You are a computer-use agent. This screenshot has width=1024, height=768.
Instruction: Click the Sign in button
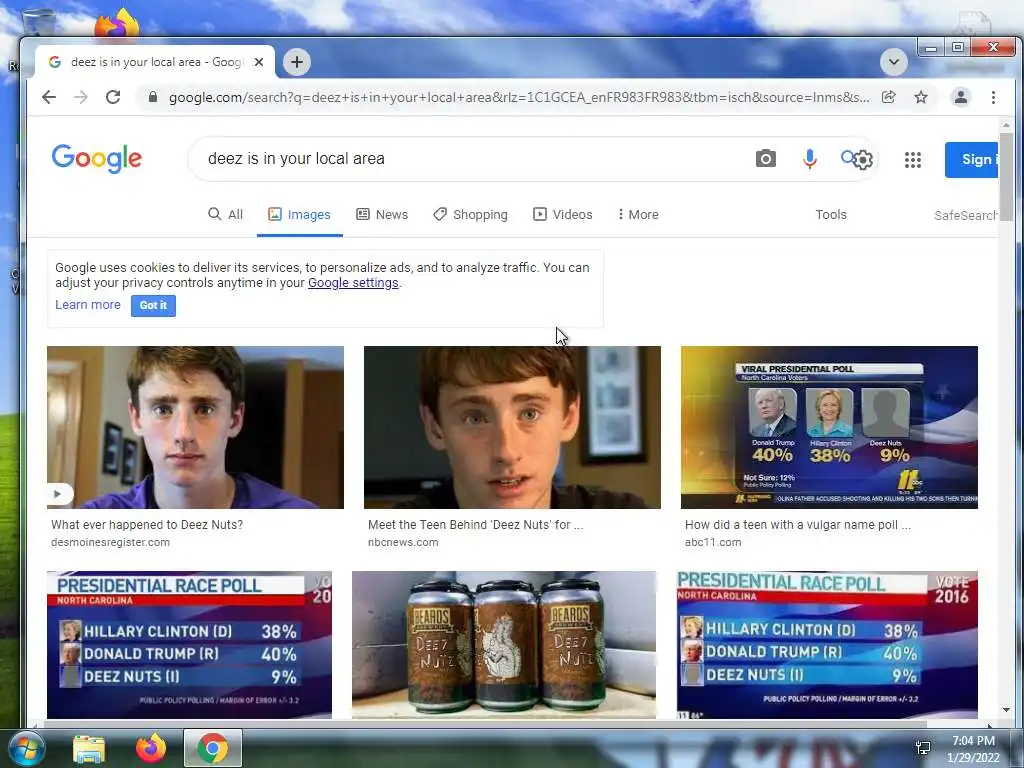pos(971,159)
